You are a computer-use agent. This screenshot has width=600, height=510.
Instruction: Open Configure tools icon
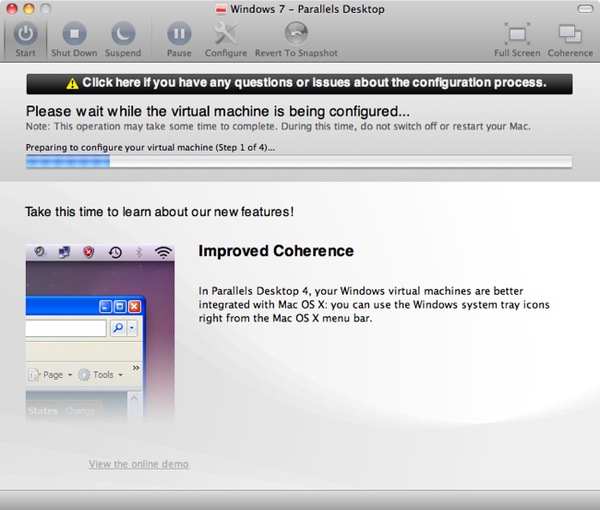click(226, 34)
